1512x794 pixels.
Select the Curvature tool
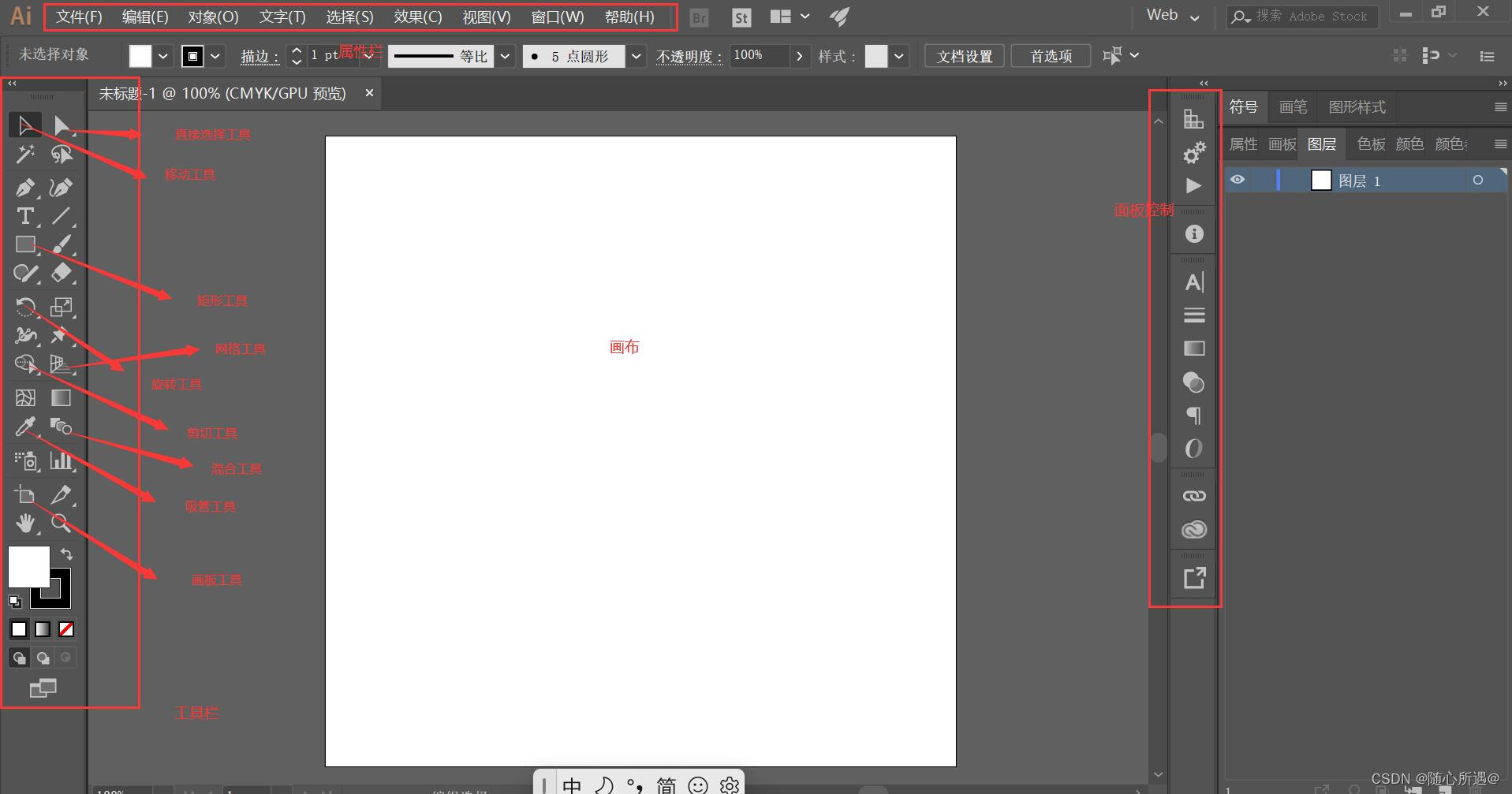coord(62,188)
